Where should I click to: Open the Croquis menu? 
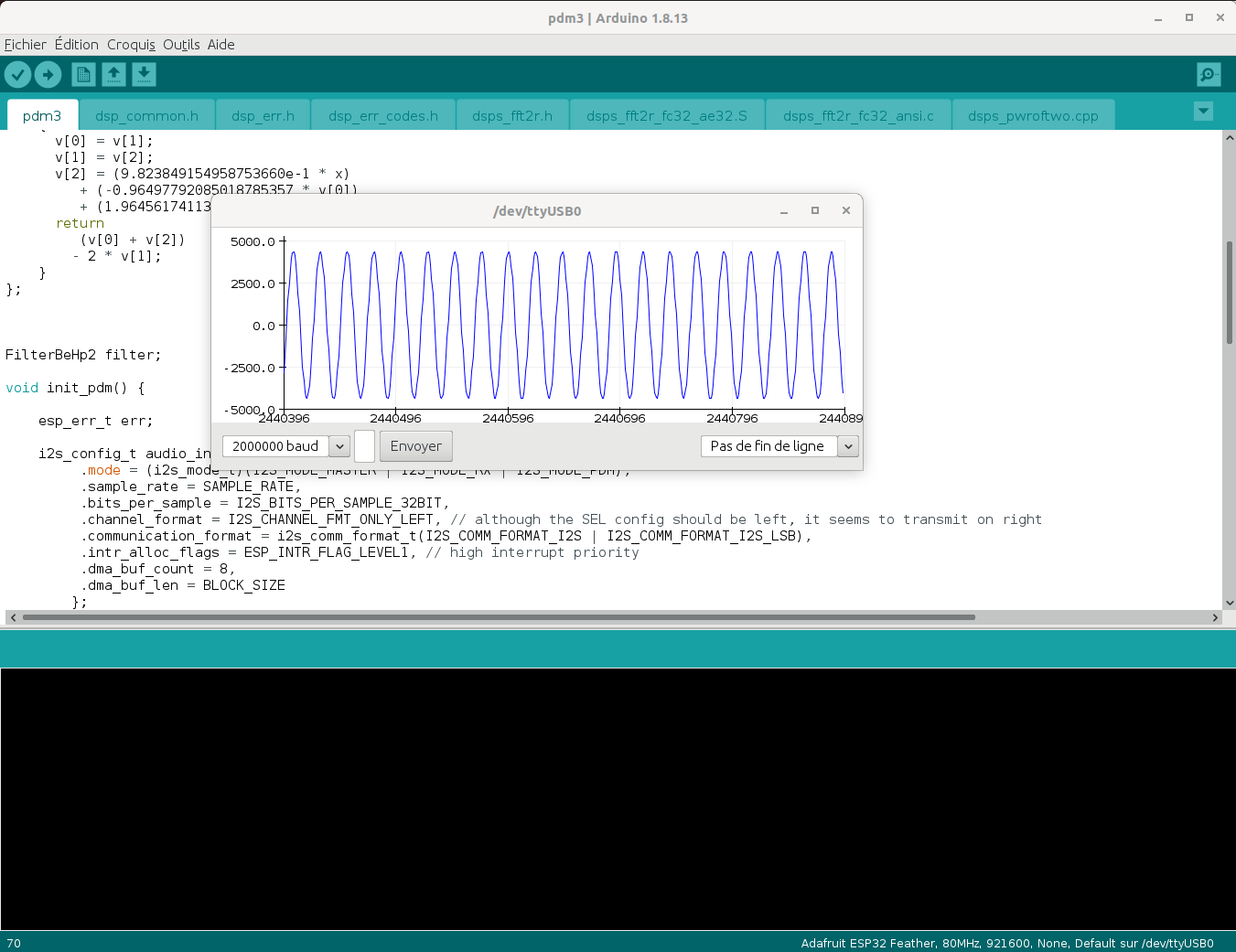[x=131, y=45]
